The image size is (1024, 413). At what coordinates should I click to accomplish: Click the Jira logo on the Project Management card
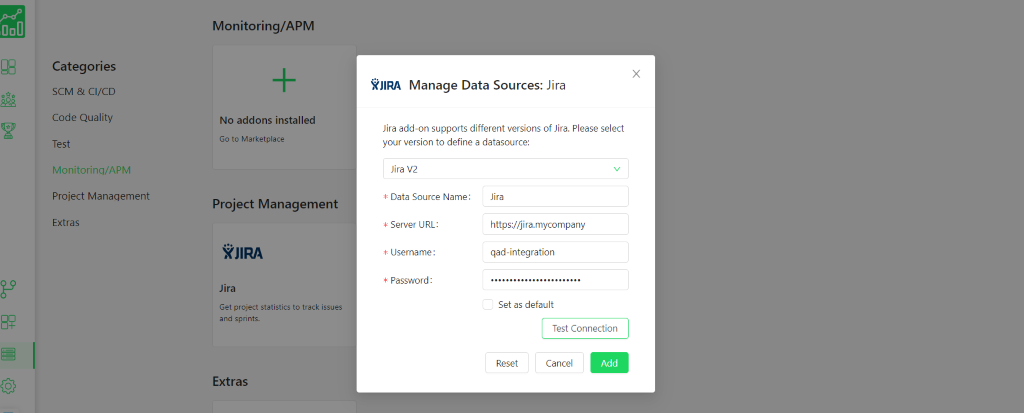pyautogui.click(x=242, y=252)
